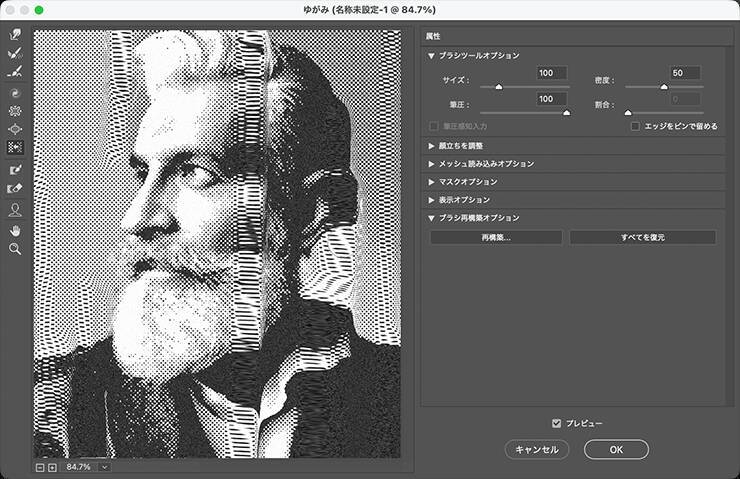Screen dimensions: 740x479
Task: Click the キャンセル button
Action: point(537,449)
